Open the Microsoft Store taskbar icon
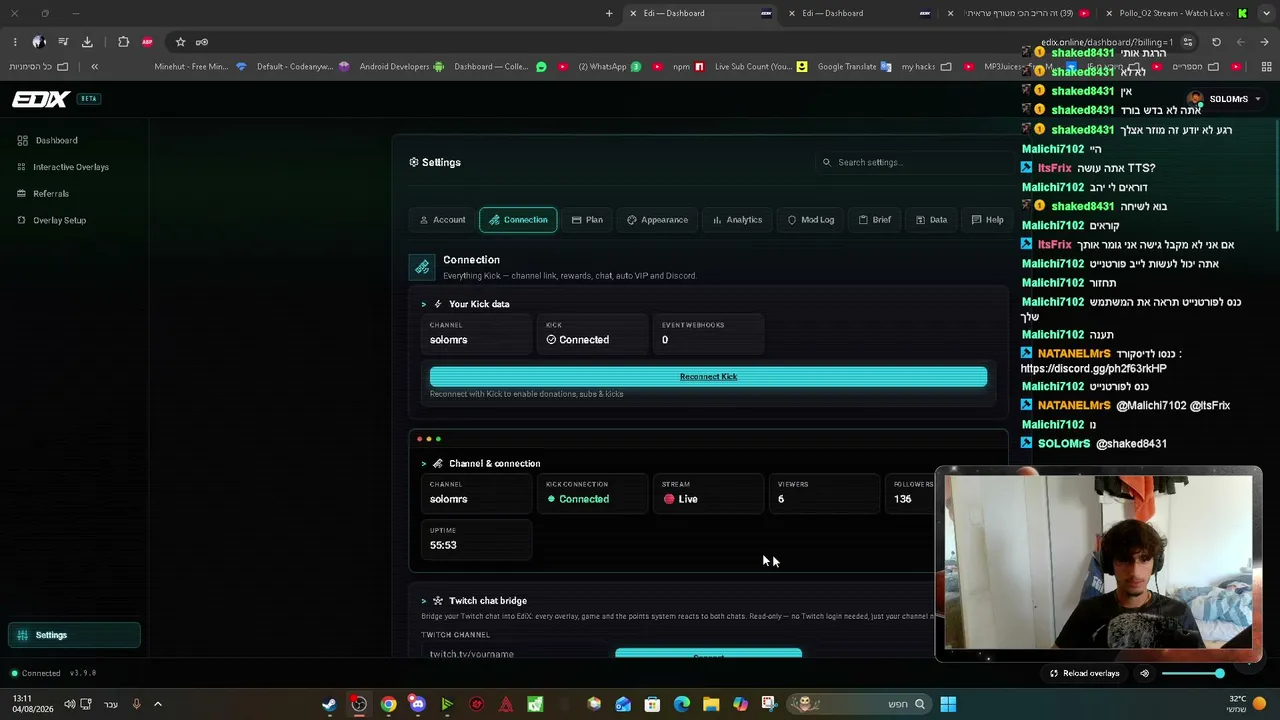The height and width of the screenshot is (720, 1280). [x=652, y=704]
